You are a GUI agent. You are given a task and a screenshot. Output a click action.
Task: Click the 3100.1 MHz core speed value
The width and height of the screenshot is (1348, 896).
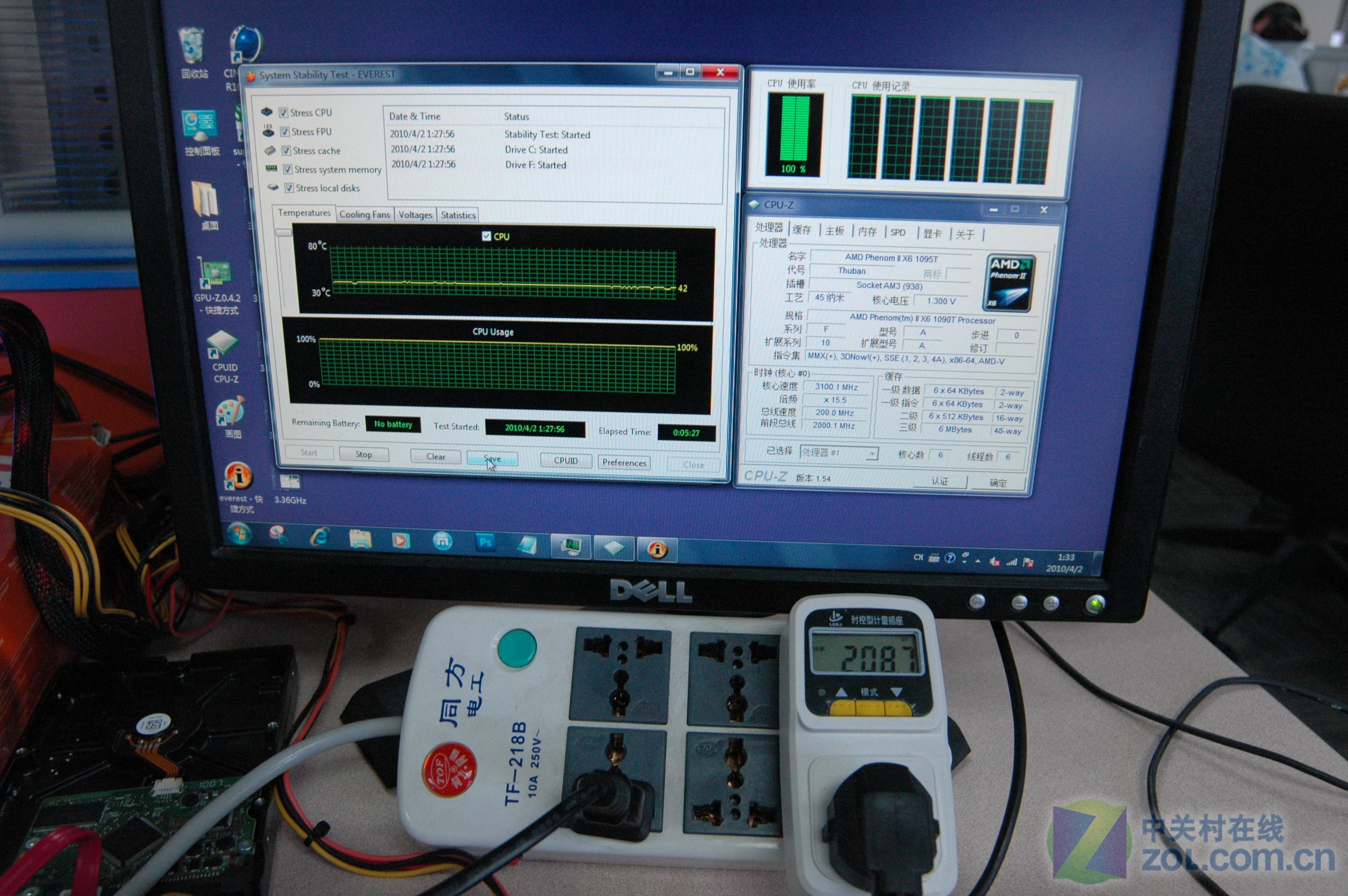836,387
